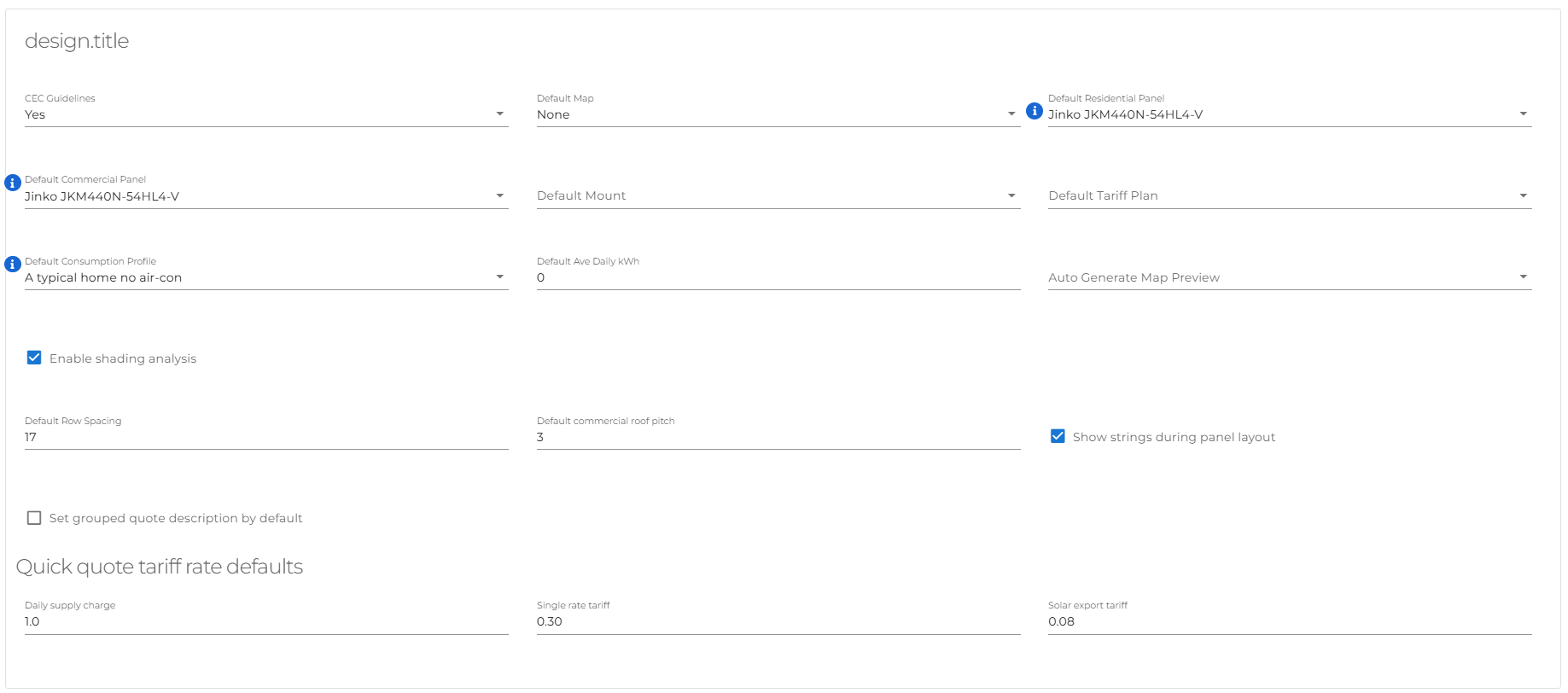The height and width of the screenshot is (693, 1568).
Task: Open the Default Commercial Panel dropdown
Action: tap(265, 196)
